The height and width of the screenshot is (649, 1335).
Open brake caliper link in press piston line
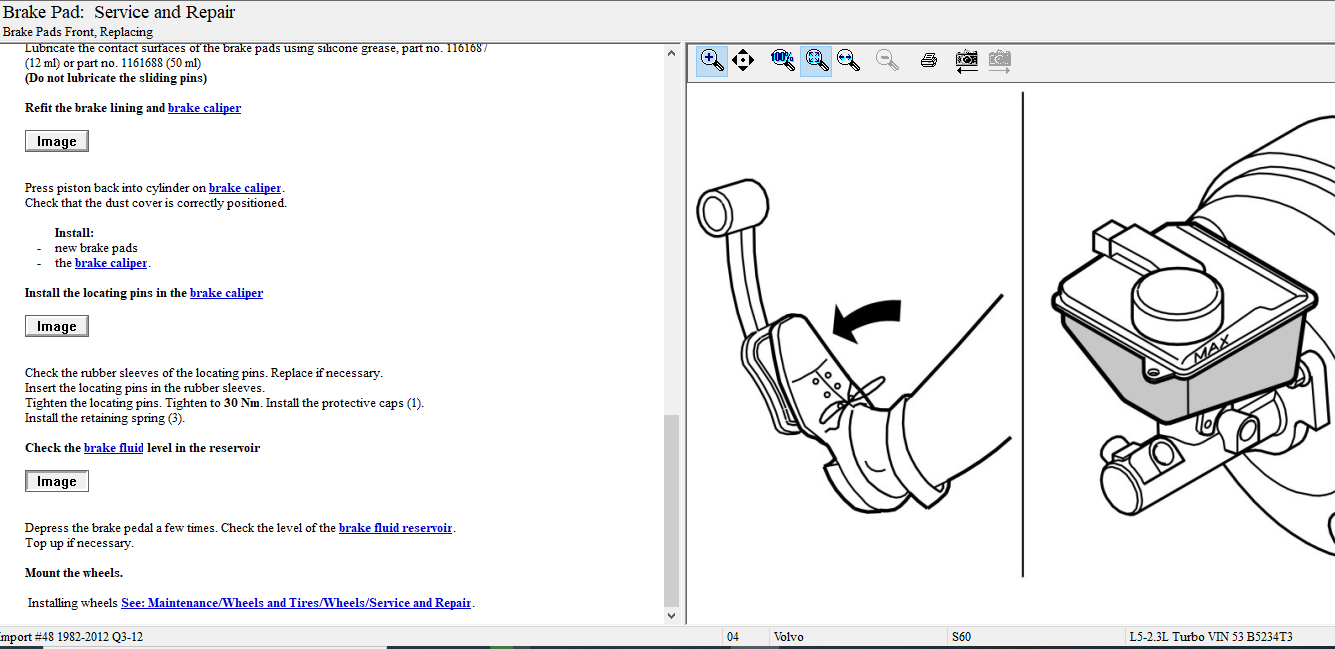click(245, 188)
